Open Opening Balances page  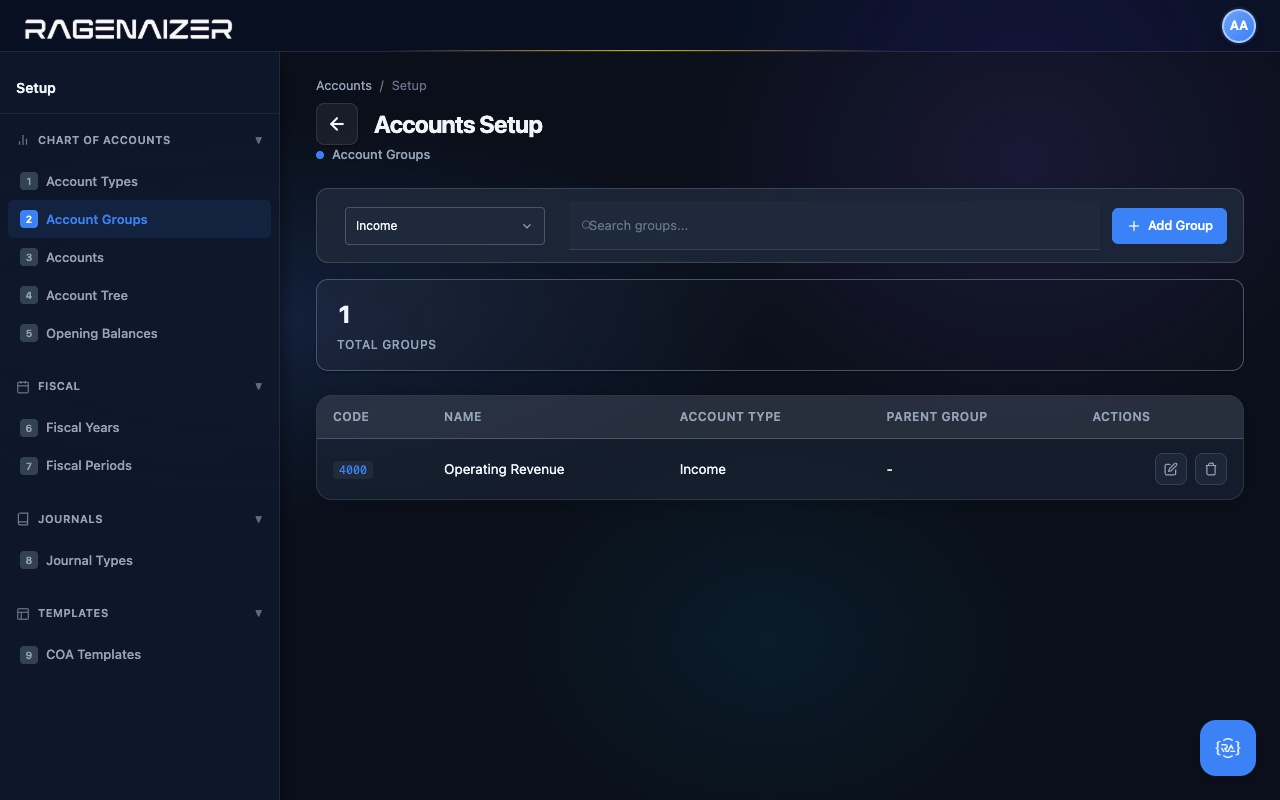tap(139, 333)
